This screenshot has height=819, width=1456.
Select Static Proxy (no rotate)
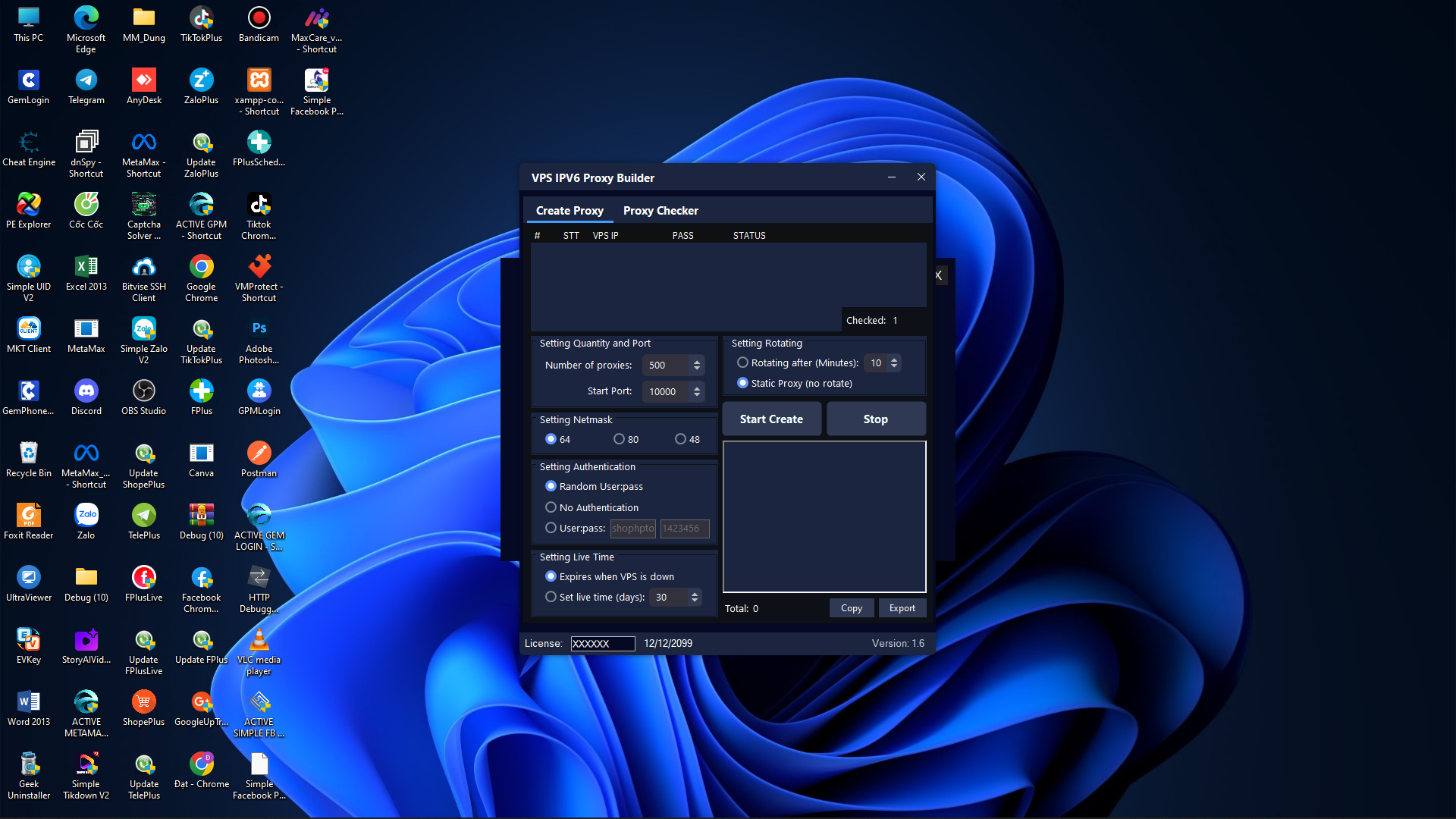coord(743,383)
